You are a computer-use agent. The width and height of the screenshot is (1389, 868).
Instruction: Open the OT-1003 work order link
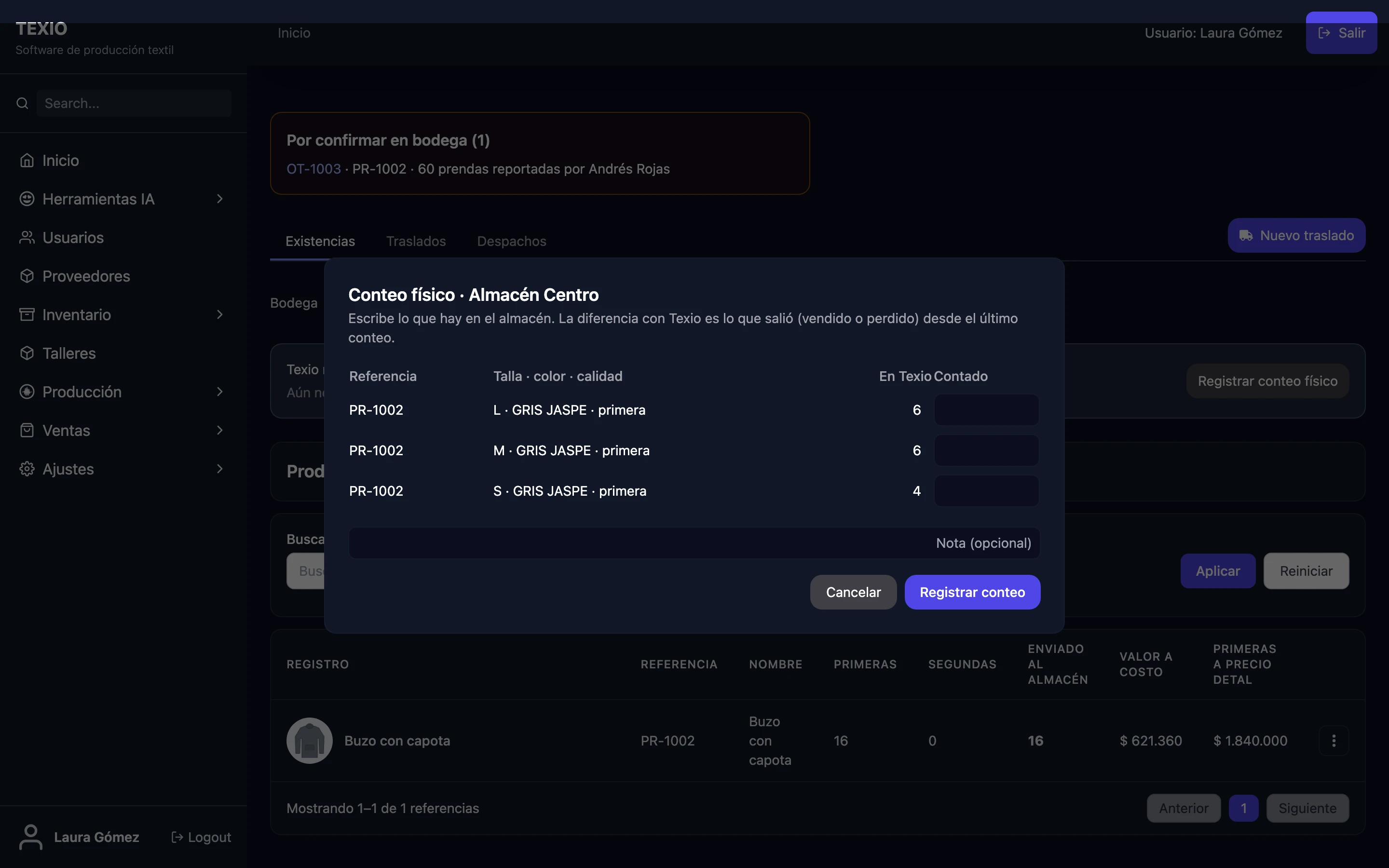[x=313, y=169]
